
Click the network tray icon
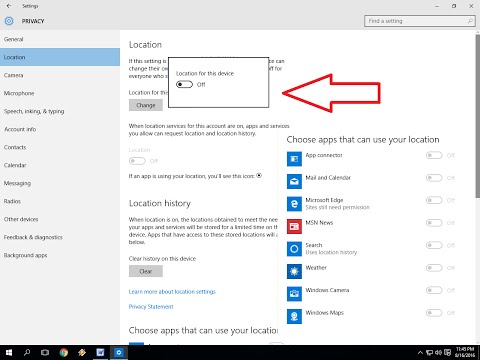coord(430,353)
